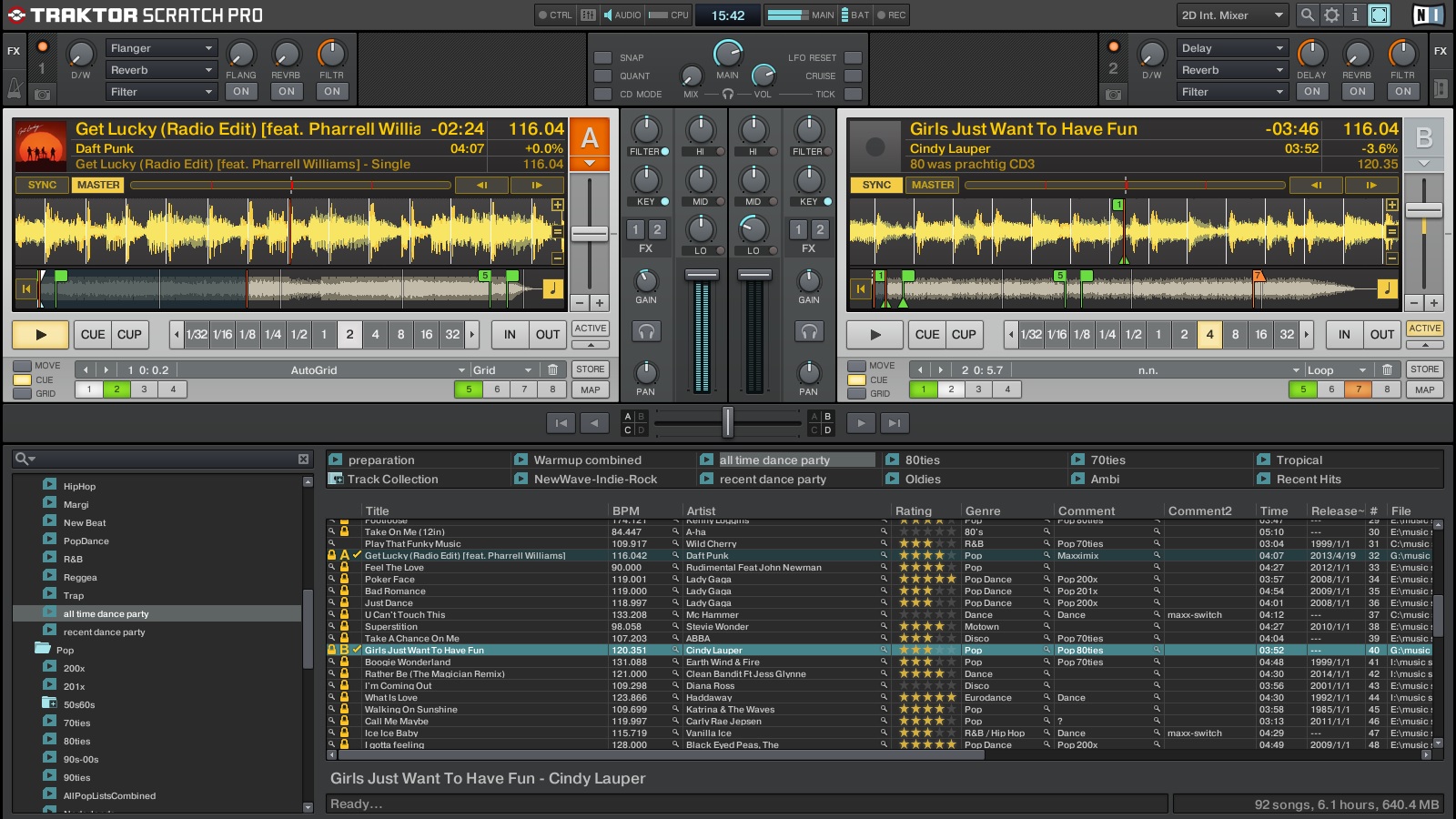Open the Track Collection favorite
Viewport: 1456px width, 819px height.
392,480
